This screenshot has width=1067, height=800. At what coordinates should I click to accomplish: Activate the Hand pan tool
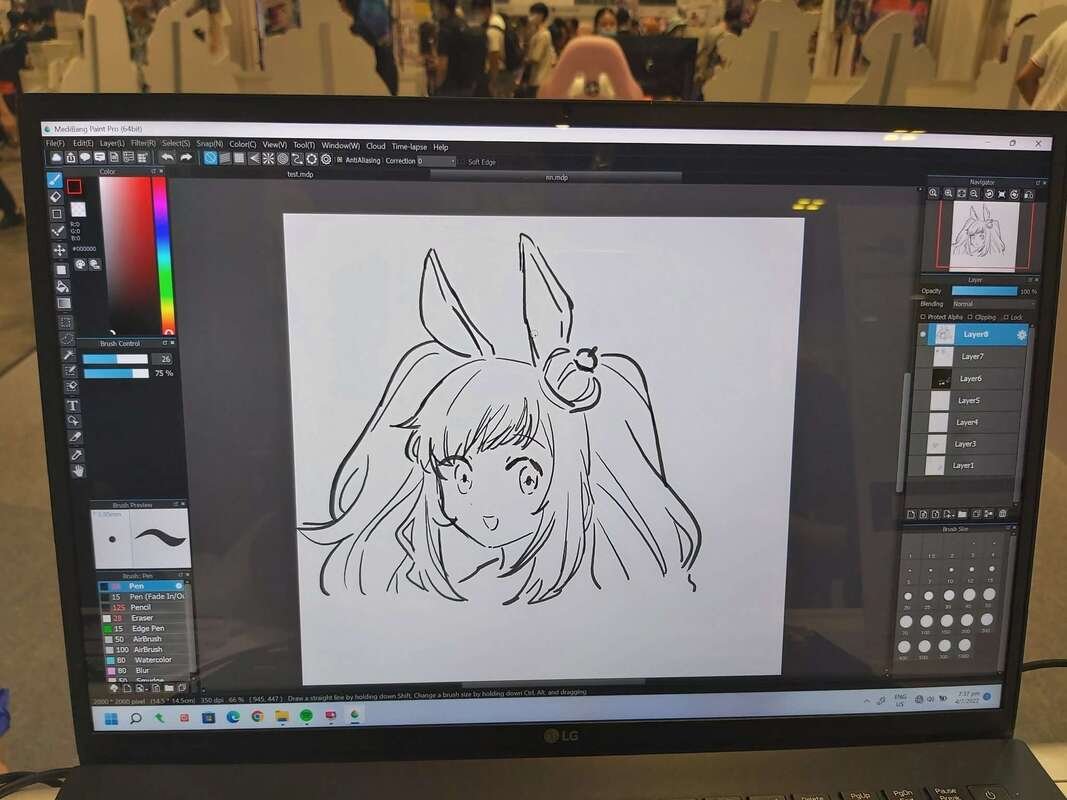coord(77,470)
